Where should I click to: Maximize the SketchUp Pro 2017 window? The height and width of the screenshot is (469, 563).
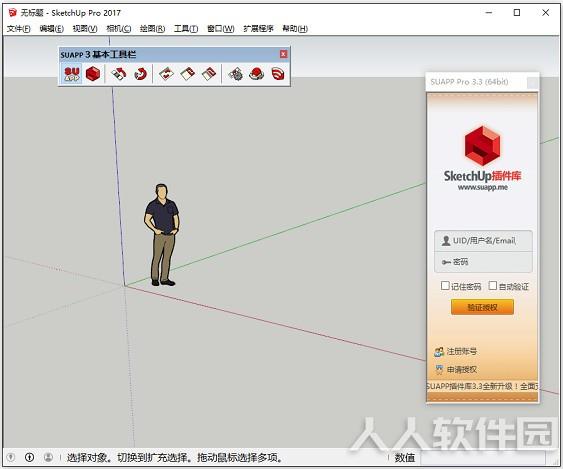point(517,13)
